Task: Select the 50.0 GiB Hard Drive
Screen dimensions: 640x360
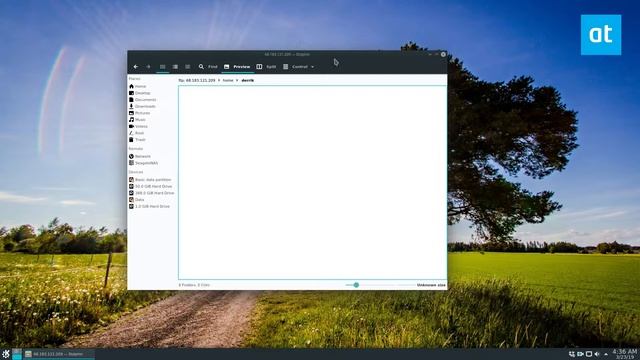Action: [x=151, y=186]
